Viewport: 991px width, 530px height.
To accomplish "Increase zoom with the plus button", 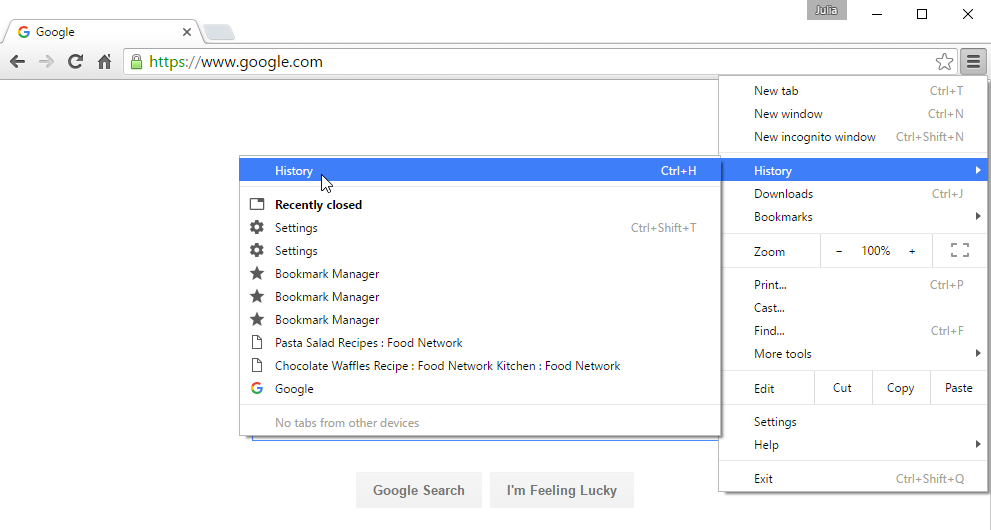I will tap(912, 251).
